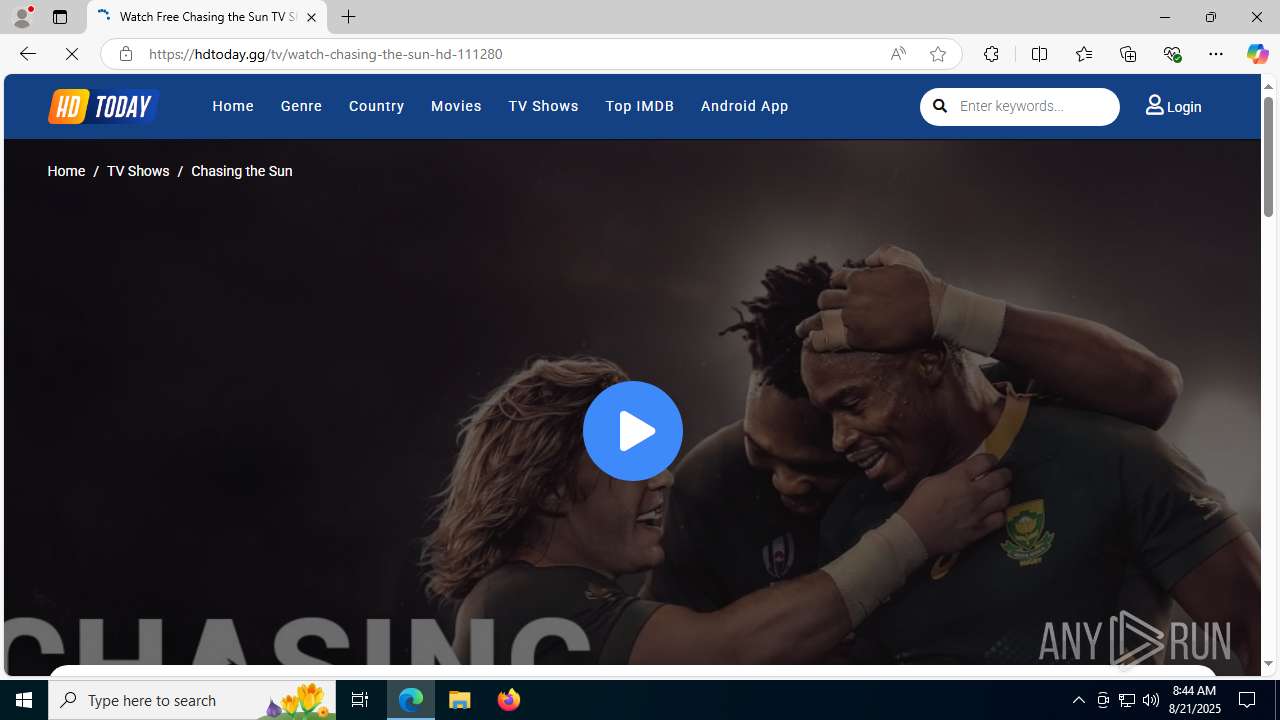This screenshot has height=720, width=1280.
Task: Open volume control in tray
Action: coord(1151,700)
